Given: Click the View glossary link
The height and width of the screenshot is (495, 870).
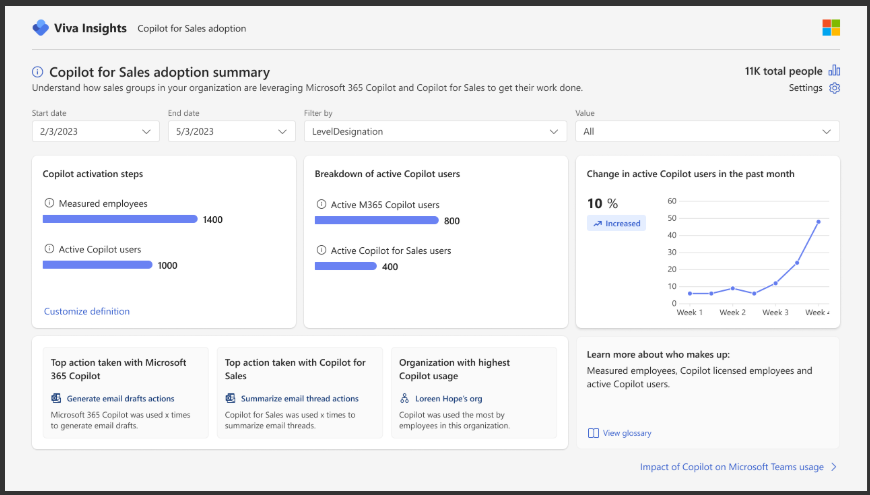Looking at the screenshot, I should tap(627, 433).
